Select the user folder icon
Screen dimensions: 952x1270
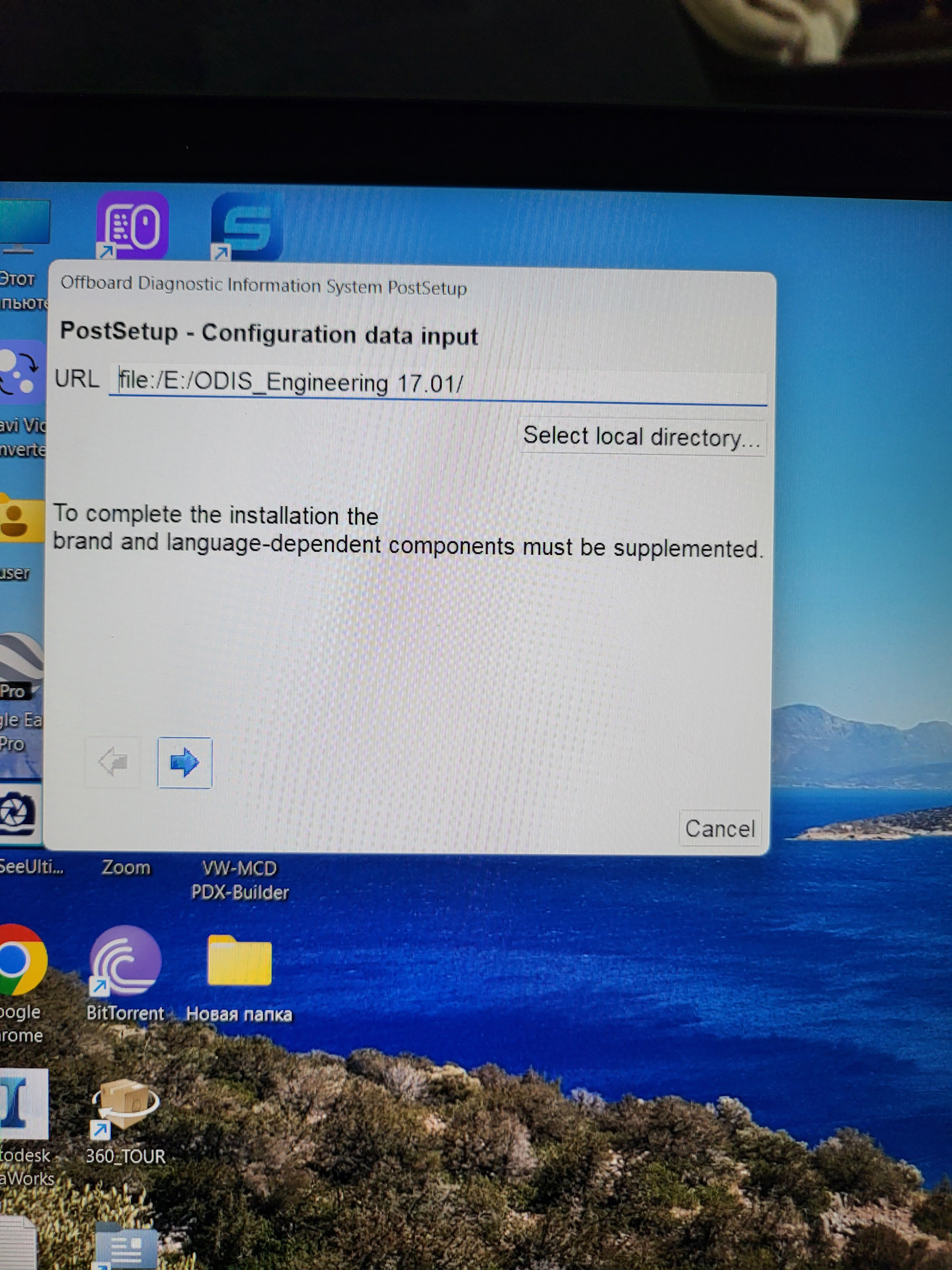click(x=20, y=519)
